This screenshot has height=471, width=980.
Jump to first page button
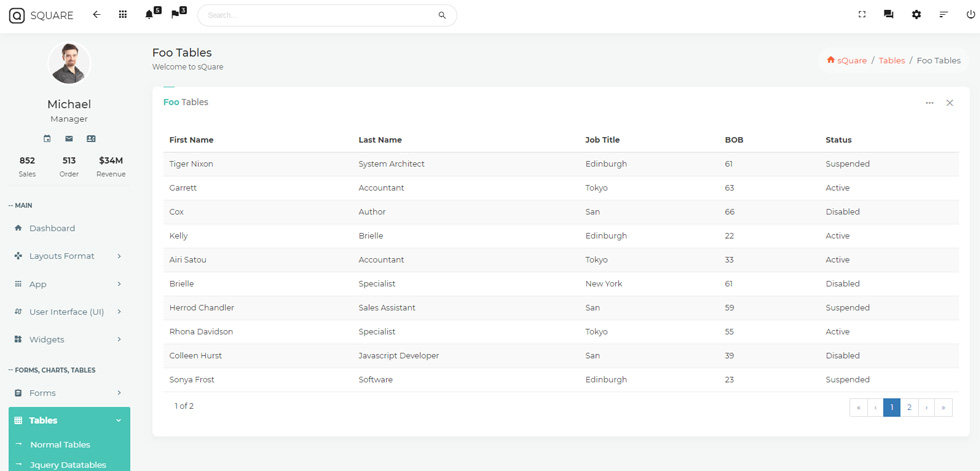(x=859, y=407)
